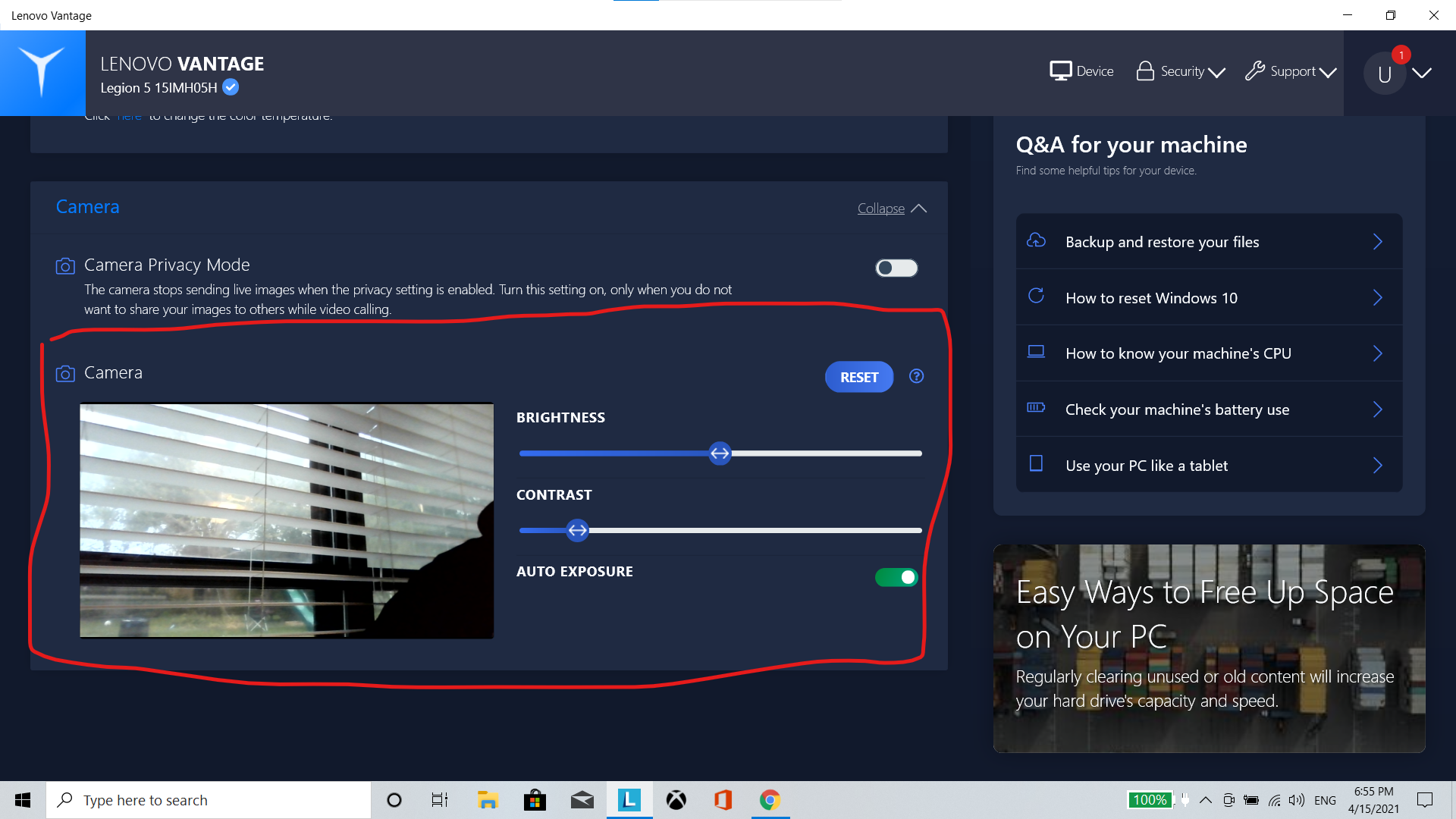
Task: Open Xbox app from taskbar
Action: (x=676, y=800)
